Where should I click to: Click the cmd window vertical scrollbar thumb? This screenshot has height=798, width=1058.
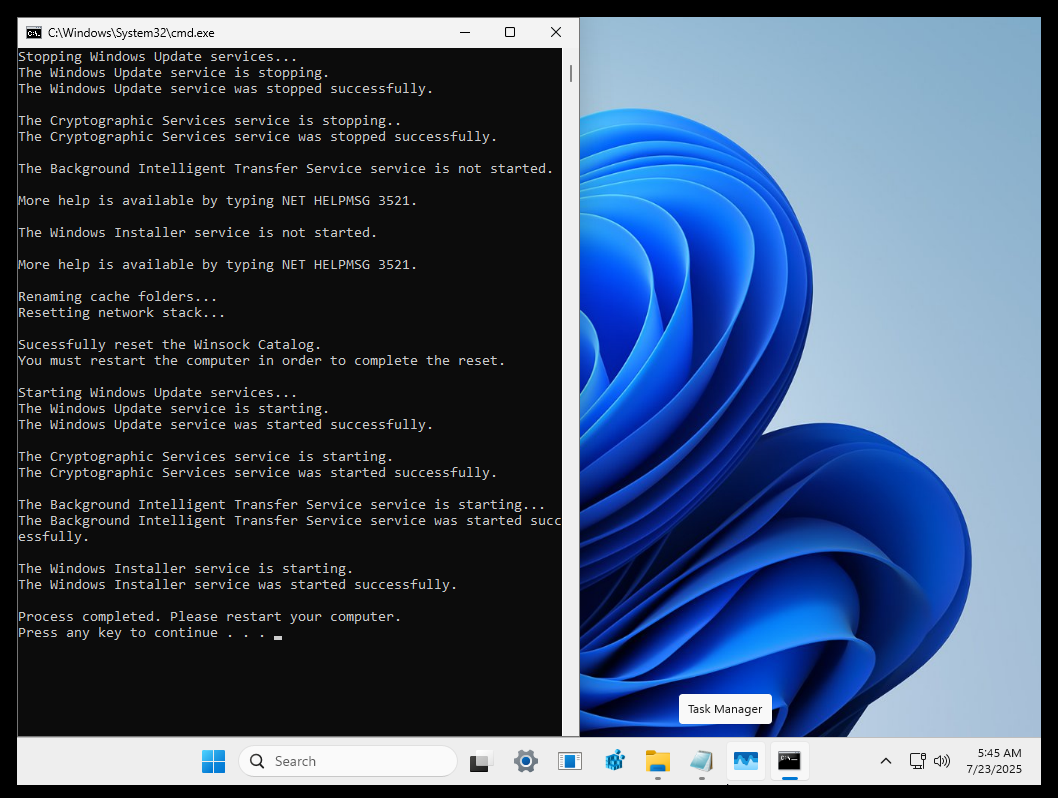pyautogui.click(x=571, y=74)
